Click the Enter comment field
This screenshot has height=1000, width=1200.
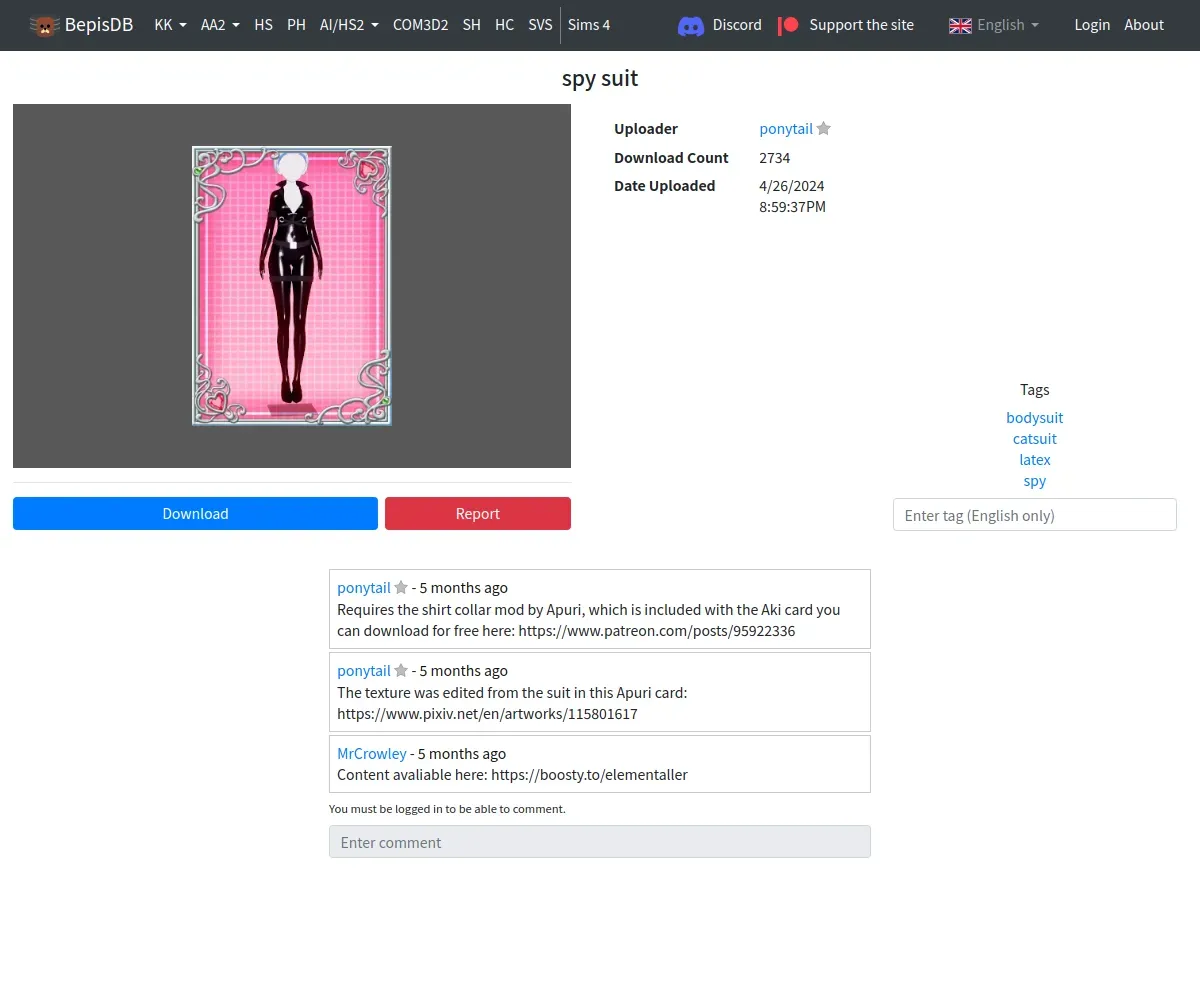[x=600, y=842]
